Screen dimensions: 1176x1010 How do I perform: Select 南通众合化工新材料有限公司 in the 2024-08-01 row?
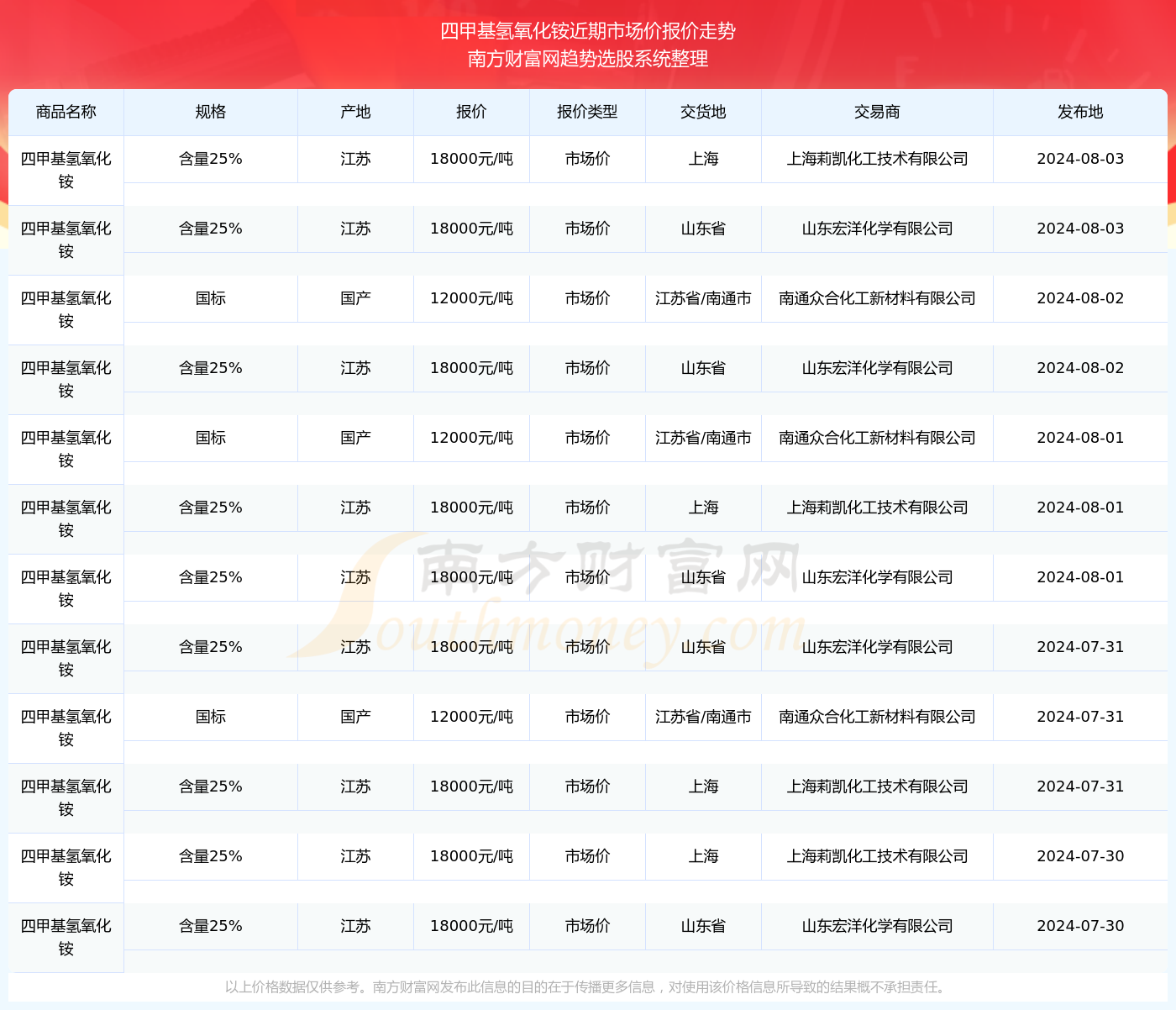point(877,438)
